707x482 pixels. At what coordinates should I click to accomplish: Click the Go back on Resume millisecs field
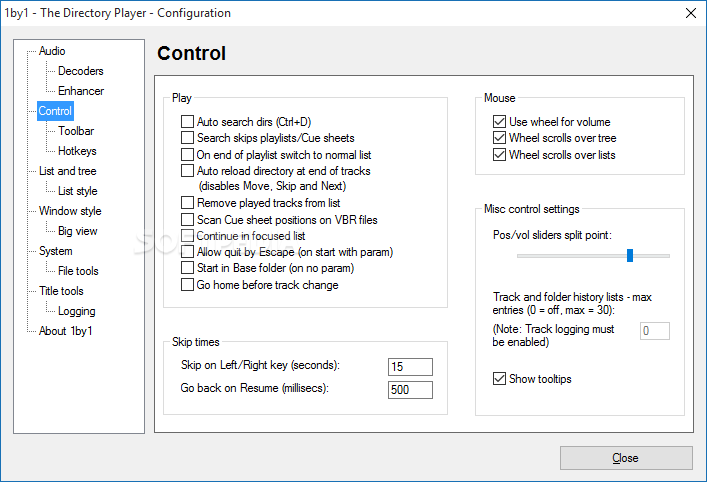click(410, 390)
